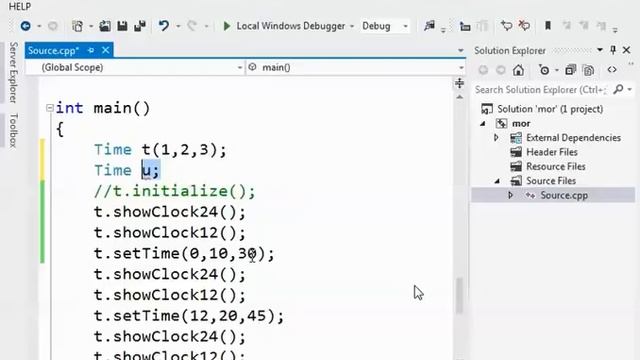Click the Comment out selected lines icon

point(507,26)
